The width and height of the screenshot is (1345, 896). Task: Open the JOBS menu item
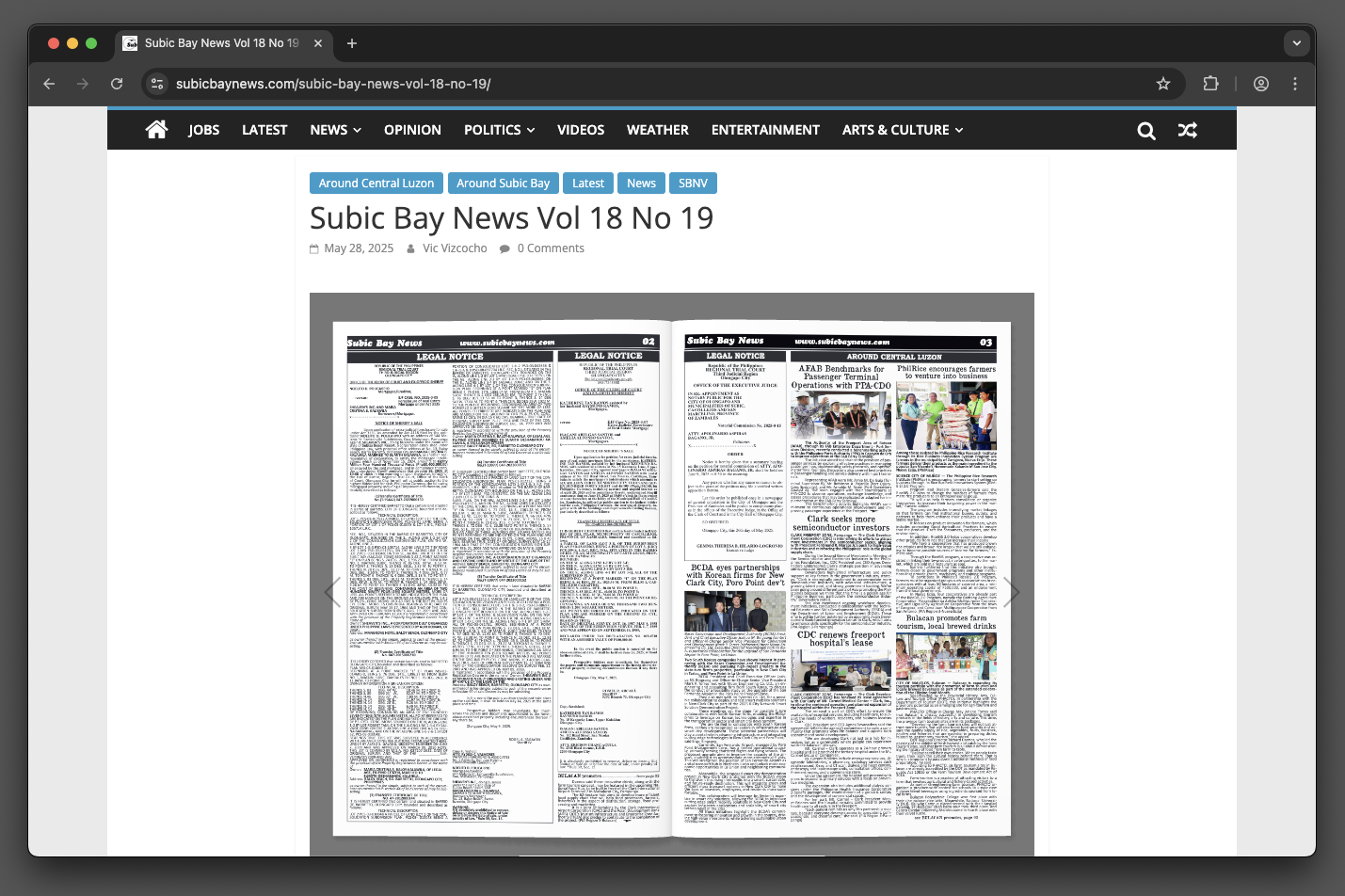point(203,130)
